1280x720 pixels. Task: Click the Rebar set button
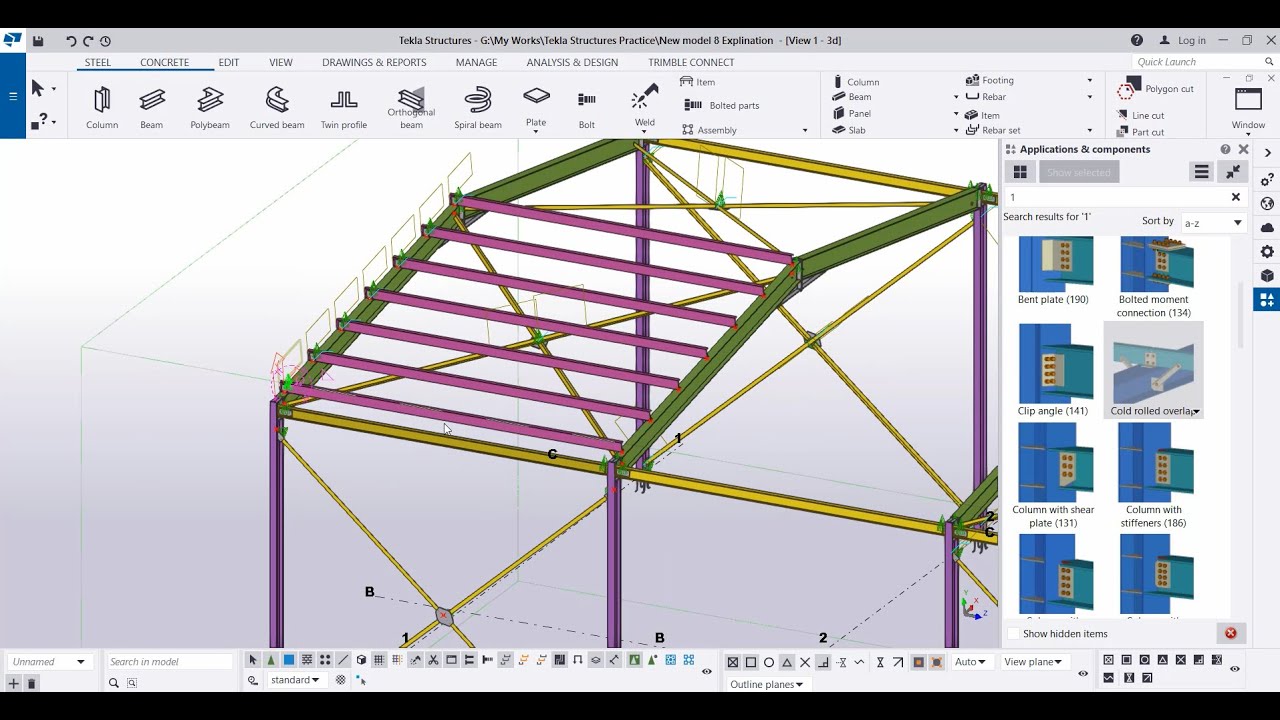(x=993, y=130)
